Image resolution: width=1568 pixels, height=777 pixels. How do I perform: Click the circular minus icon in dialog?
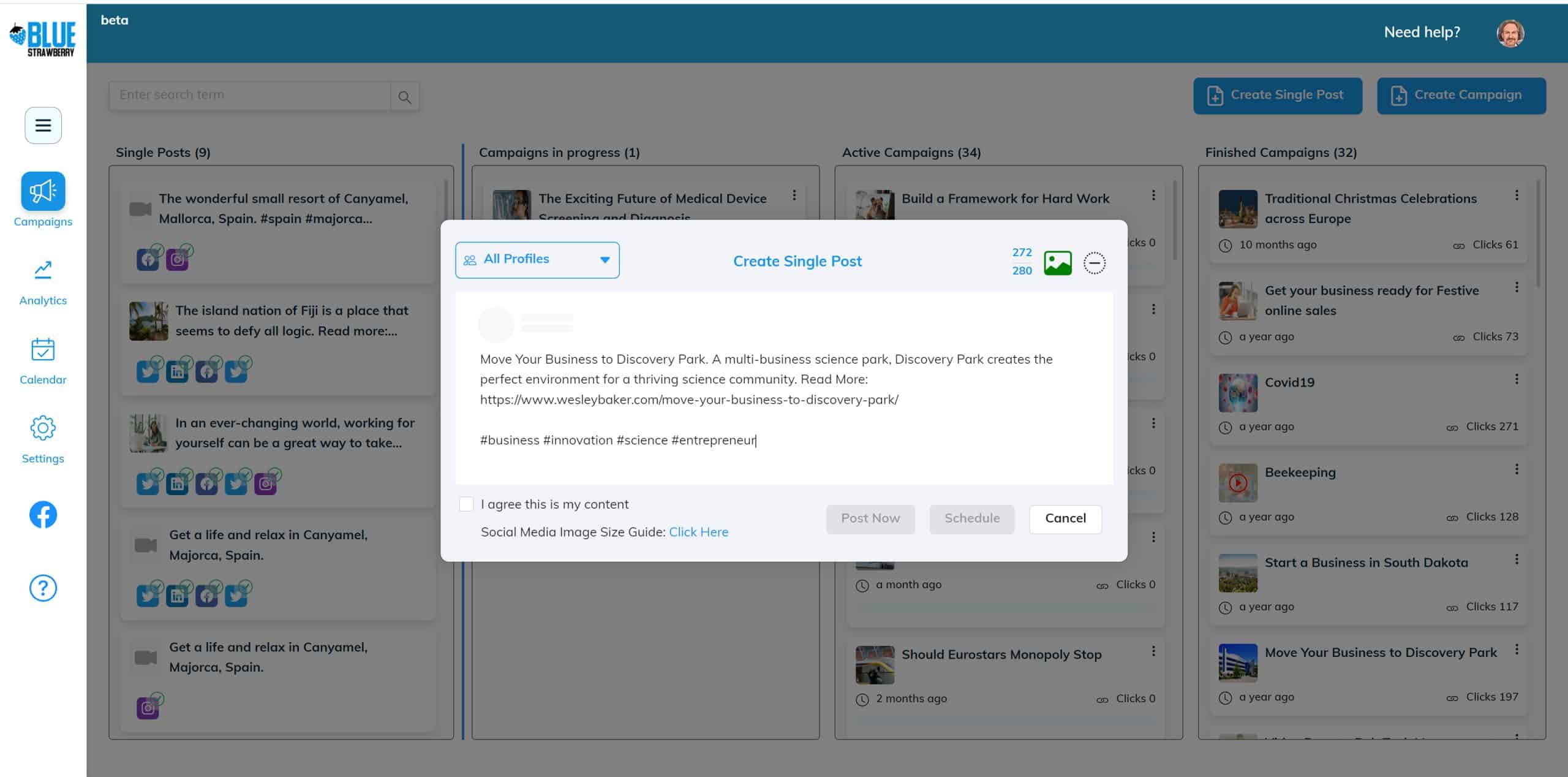1094,263
